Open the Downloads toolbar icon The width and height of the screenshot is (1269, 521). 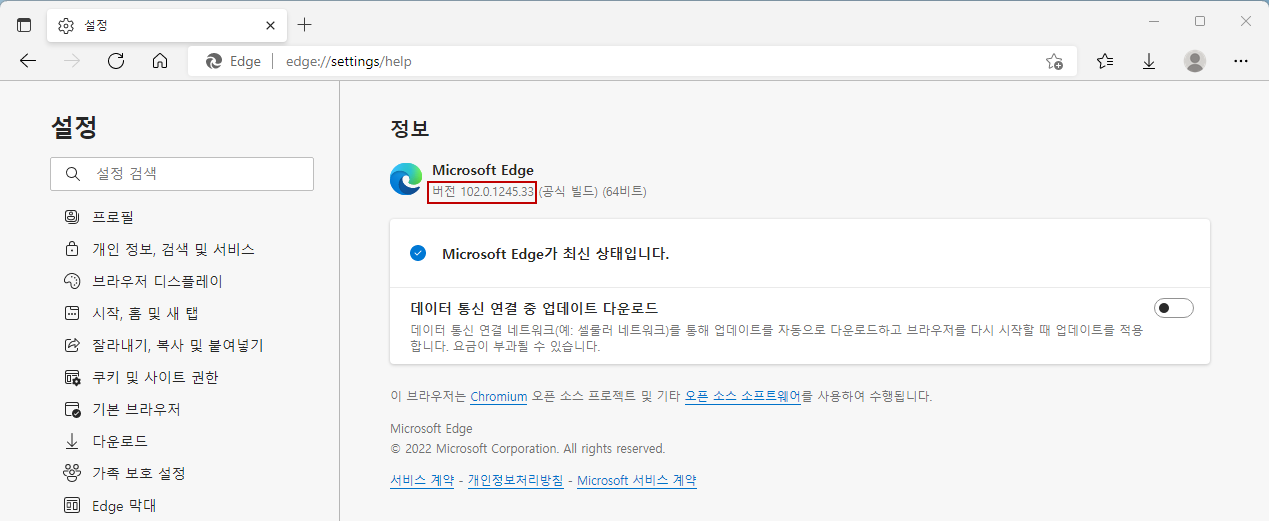1149,61
